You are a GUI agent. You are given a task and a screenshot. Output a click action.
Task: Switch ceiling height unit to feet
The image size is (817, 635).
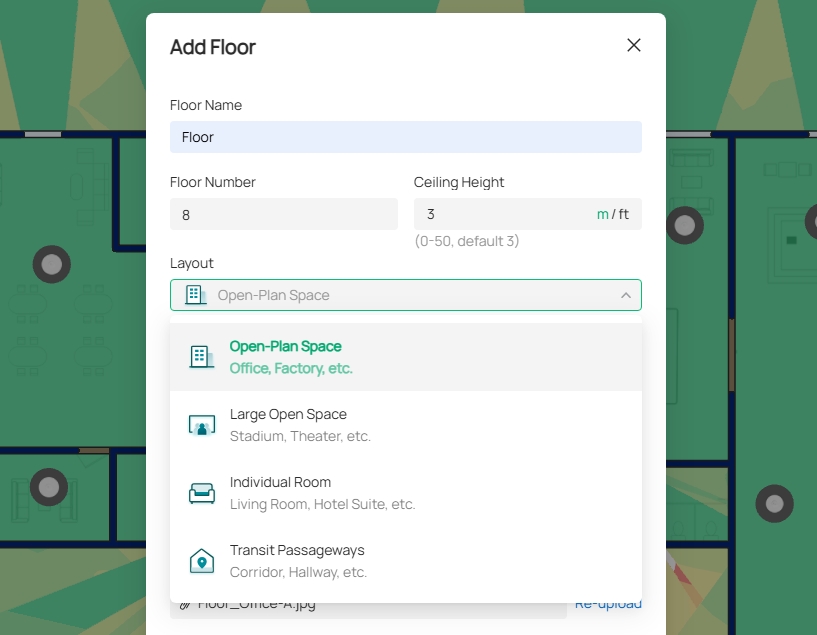(x=623, y=214)
